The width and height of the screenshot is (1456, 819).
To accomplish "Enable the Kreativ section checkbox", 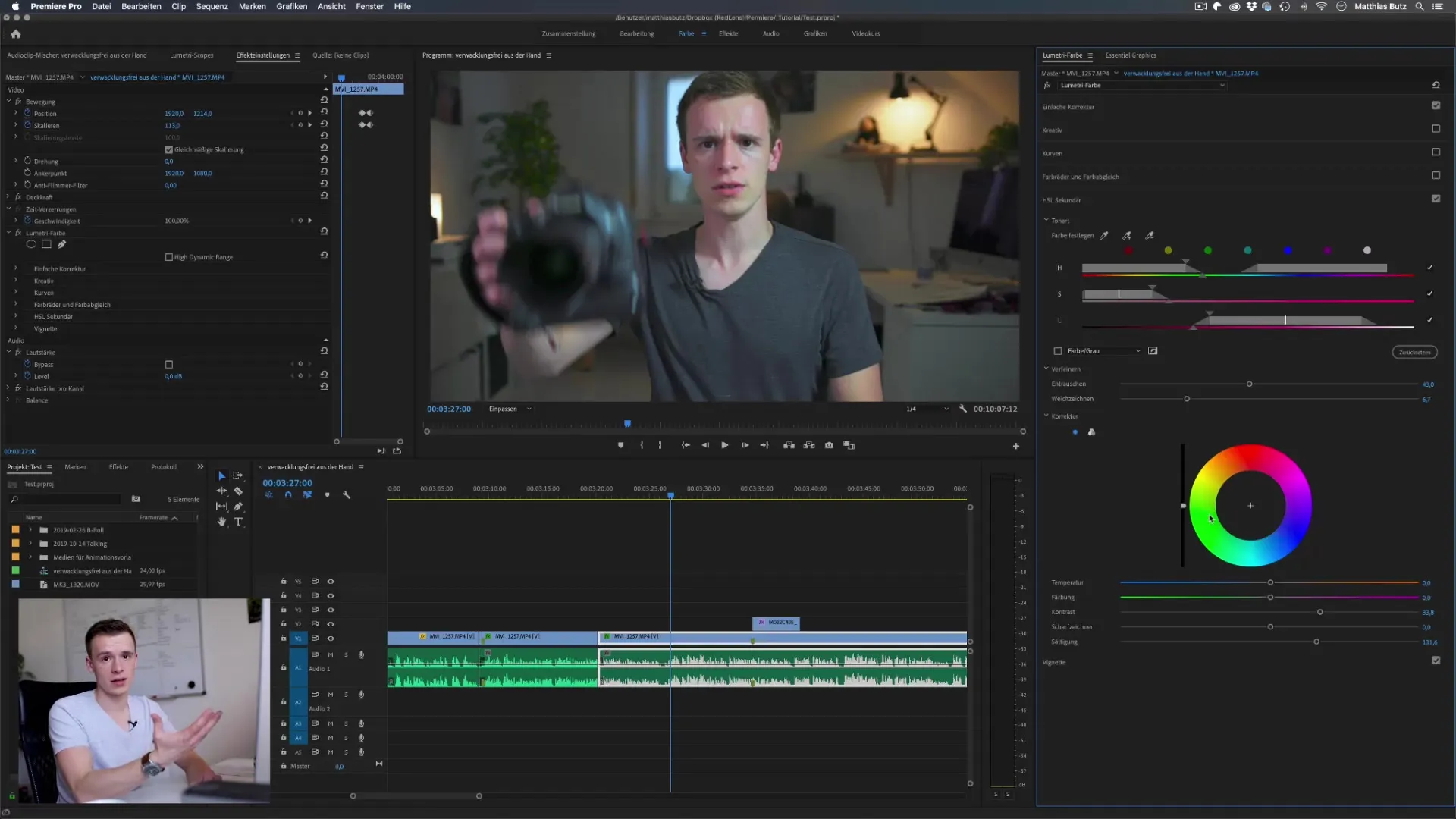I will [1436, 129].
